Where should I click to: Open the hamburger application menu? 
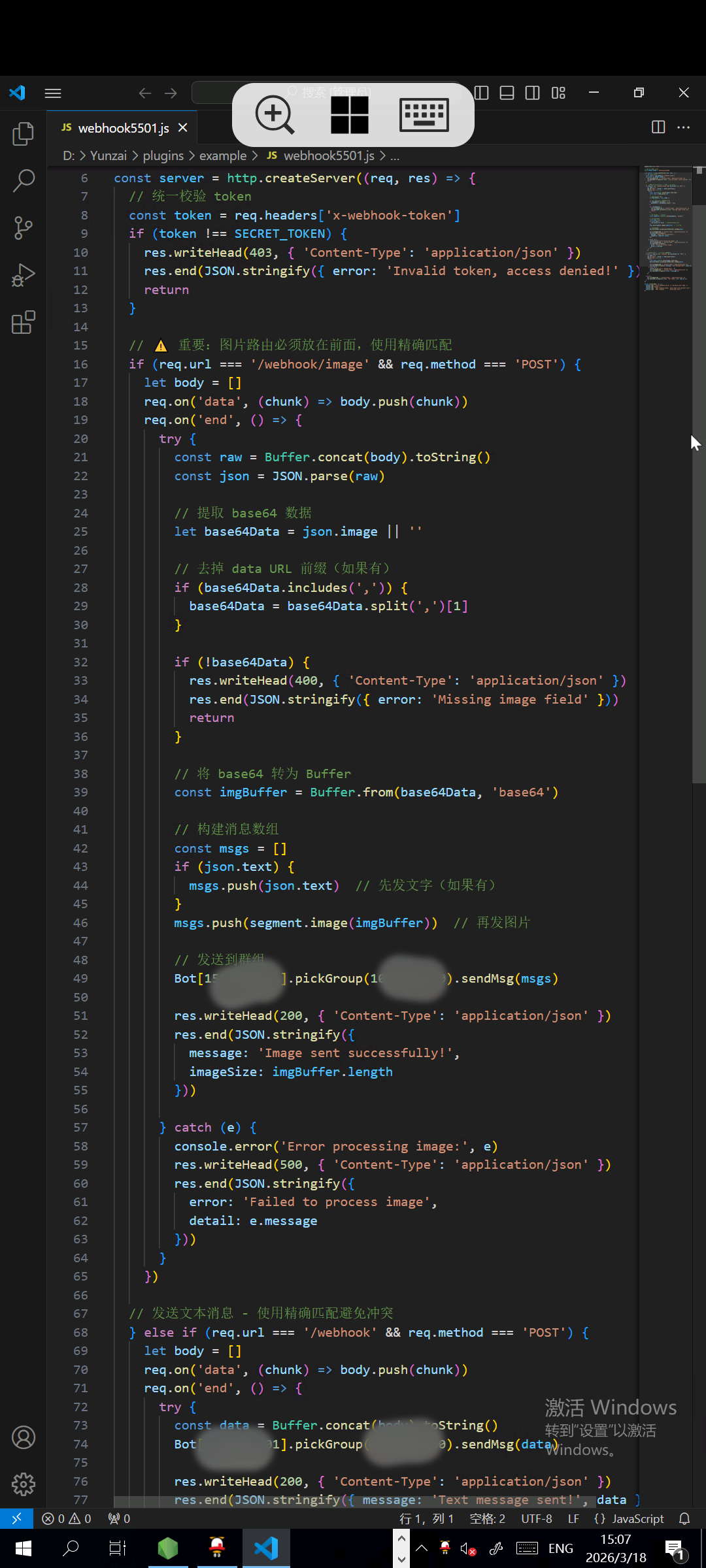coord(53,93)
